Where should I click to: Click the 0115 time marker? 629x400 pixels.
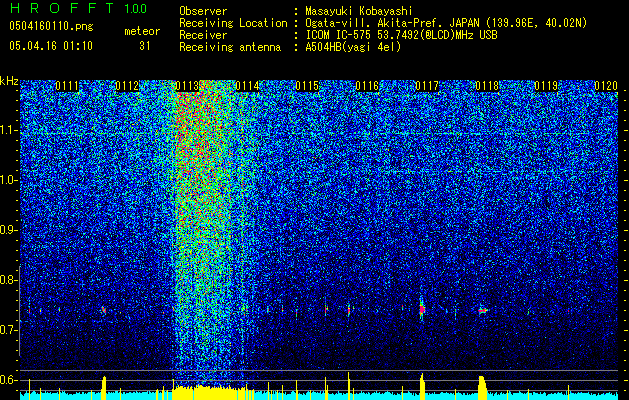[x=307, y=86]
